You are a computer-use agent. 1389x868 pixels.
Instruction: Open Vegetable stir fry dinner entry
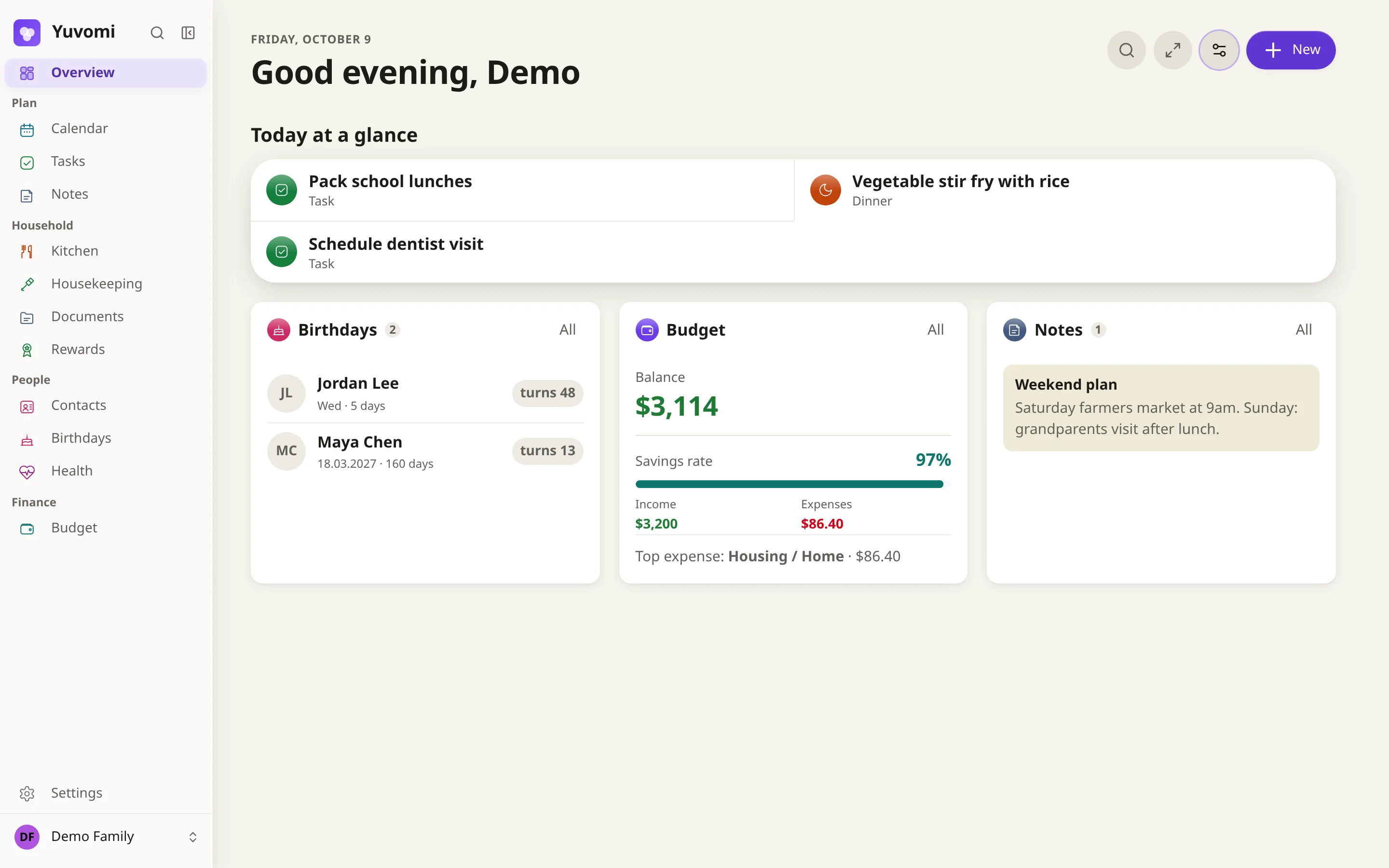[x=1065, y=190]
